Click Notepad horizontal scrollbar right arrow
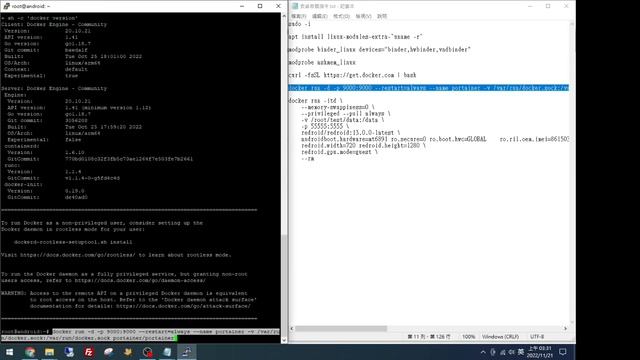Screen dimensions: 640x360 (565, 329)
